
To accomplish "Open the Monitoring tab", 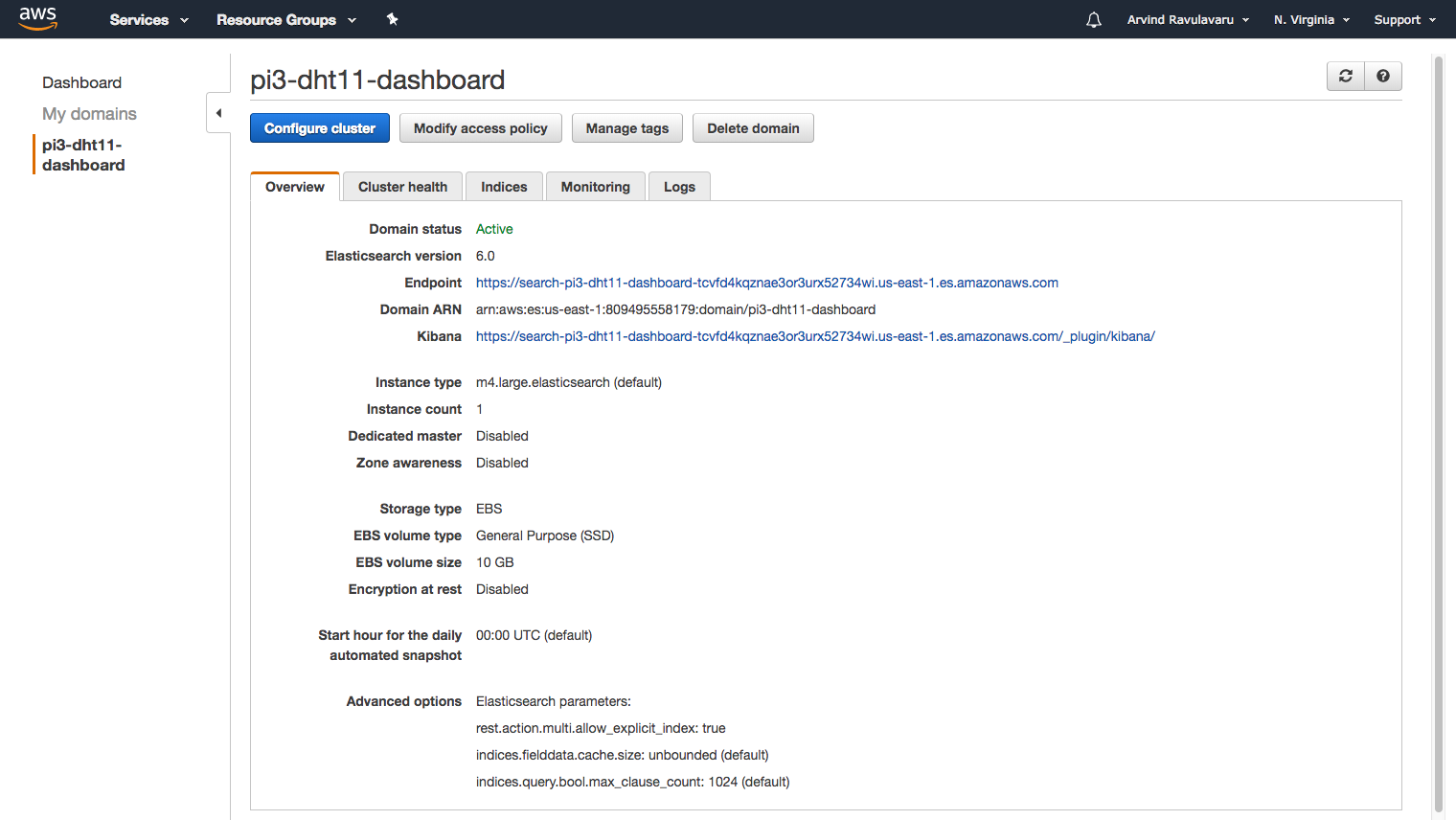I will coord(596,187).
